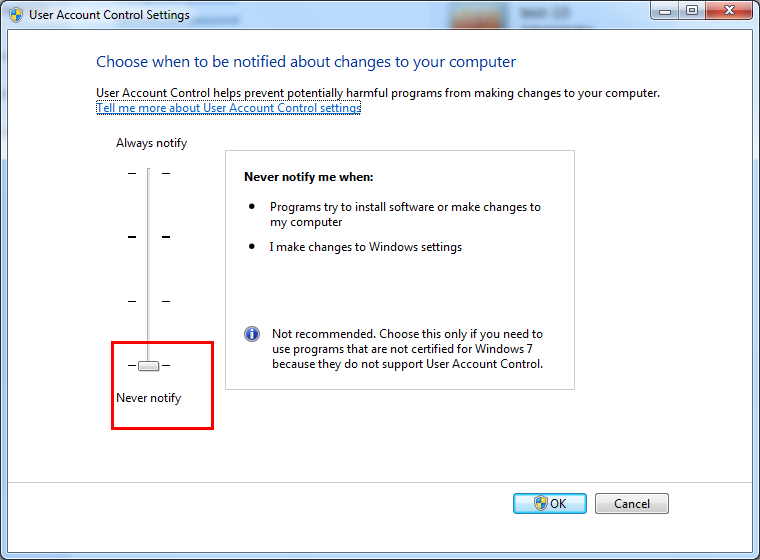Maximize the User Account Control window
Viewport: 760px width, 560px height.
click(692, 11)
